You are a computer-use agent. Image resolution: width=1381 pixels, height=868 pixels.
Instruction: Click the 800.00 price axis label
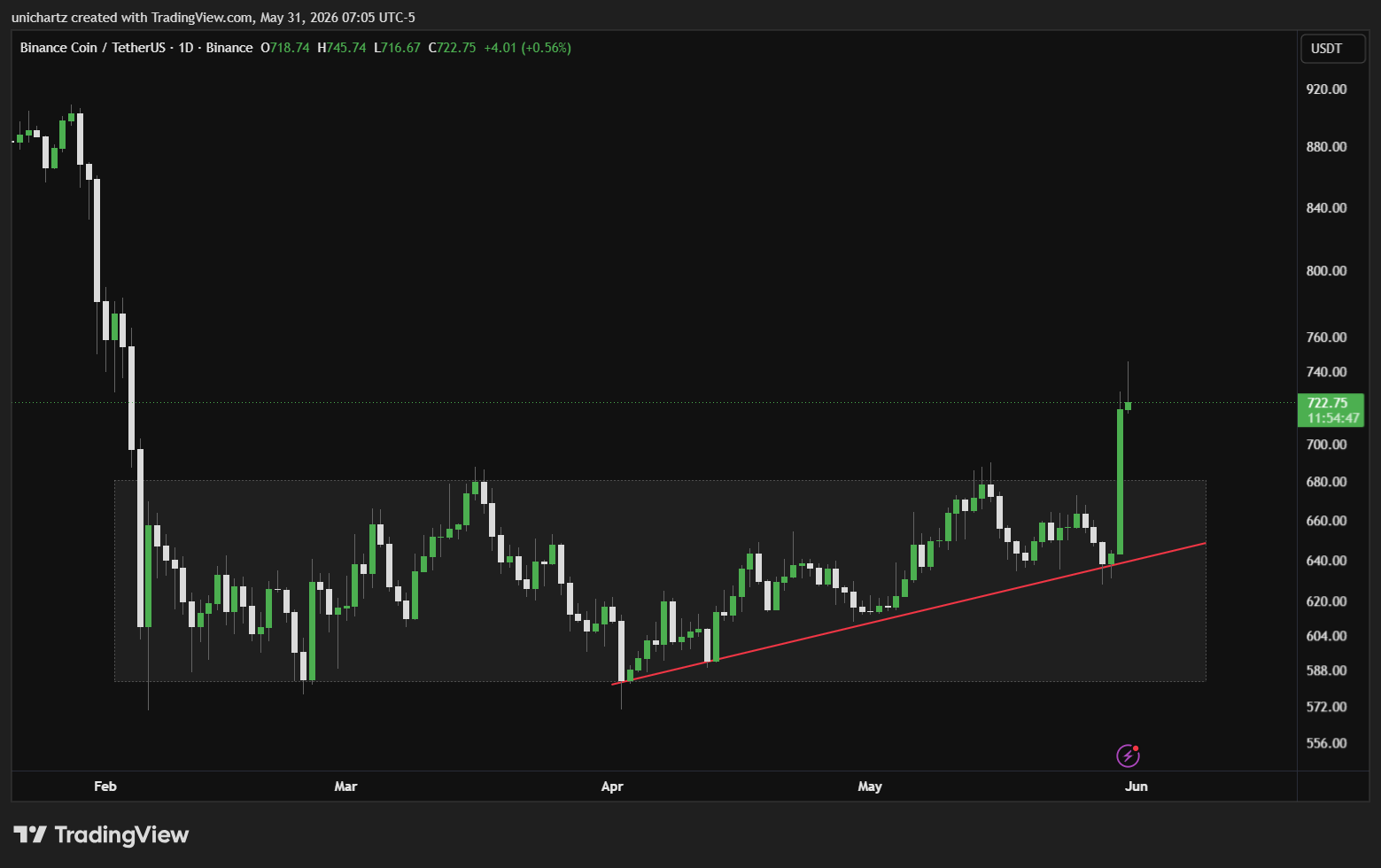click(x=1326, y=271)
